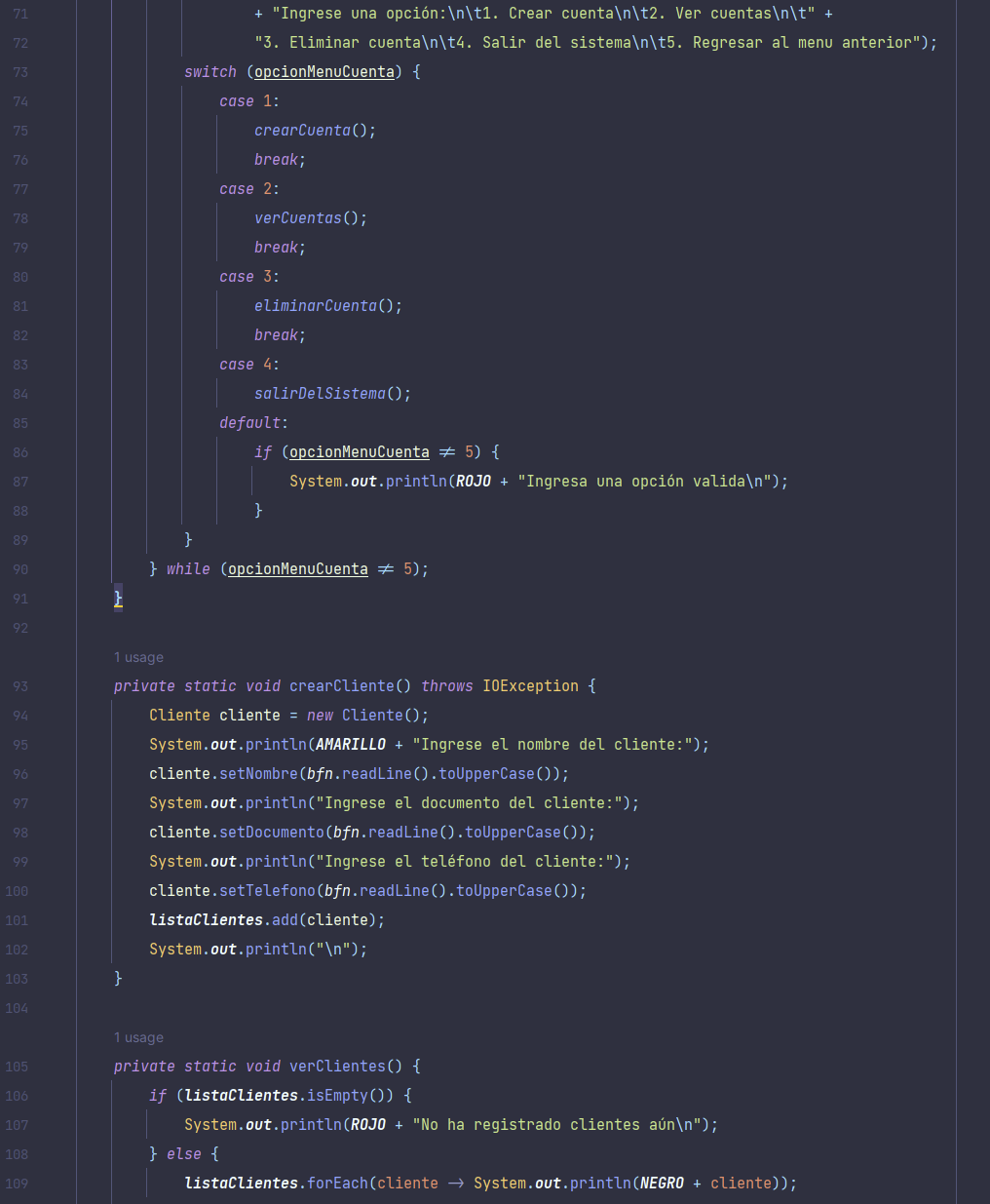Click the verCuentas() call in case 2

pos(311,218)
